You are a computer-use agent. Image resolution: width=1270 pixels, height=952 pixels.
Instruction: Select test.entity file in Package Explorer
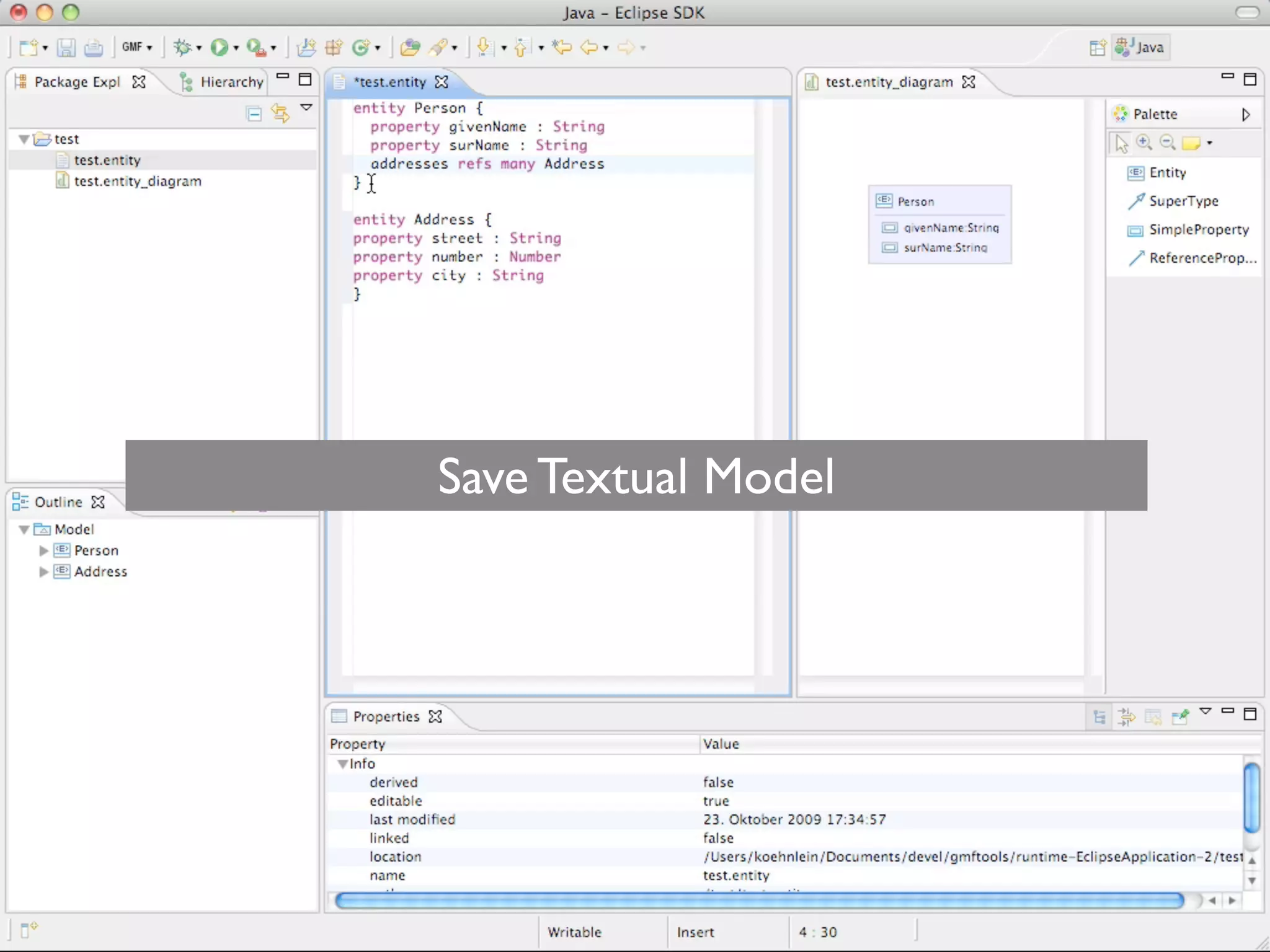pos(107,160)
